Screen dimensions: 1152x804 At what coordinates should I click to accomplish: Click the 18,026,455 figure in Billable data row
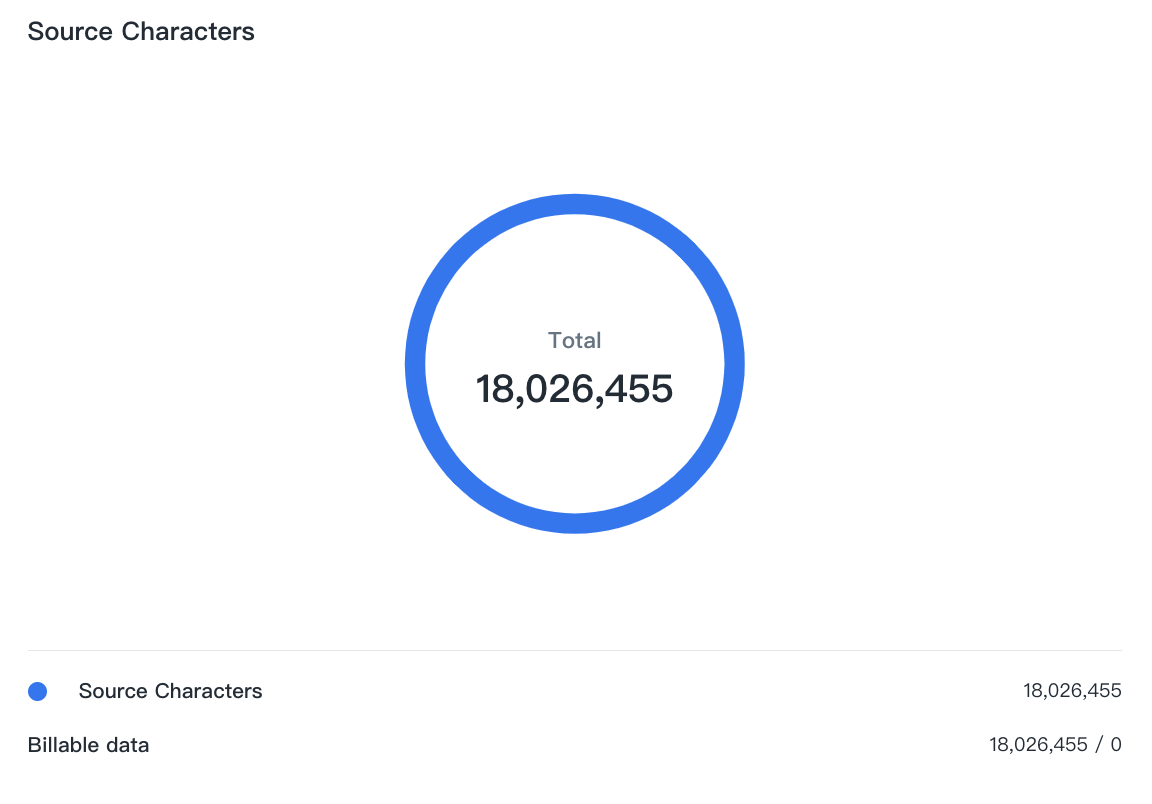click(1038, 745)
